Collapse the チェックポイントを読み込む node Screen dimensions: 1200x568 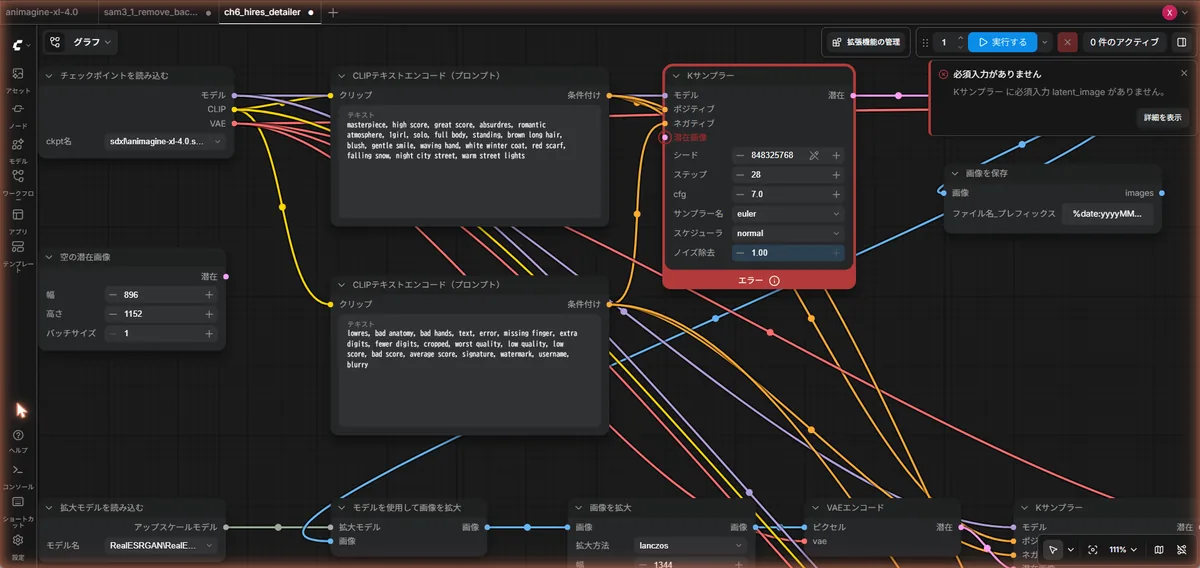[x=51, y=75]
